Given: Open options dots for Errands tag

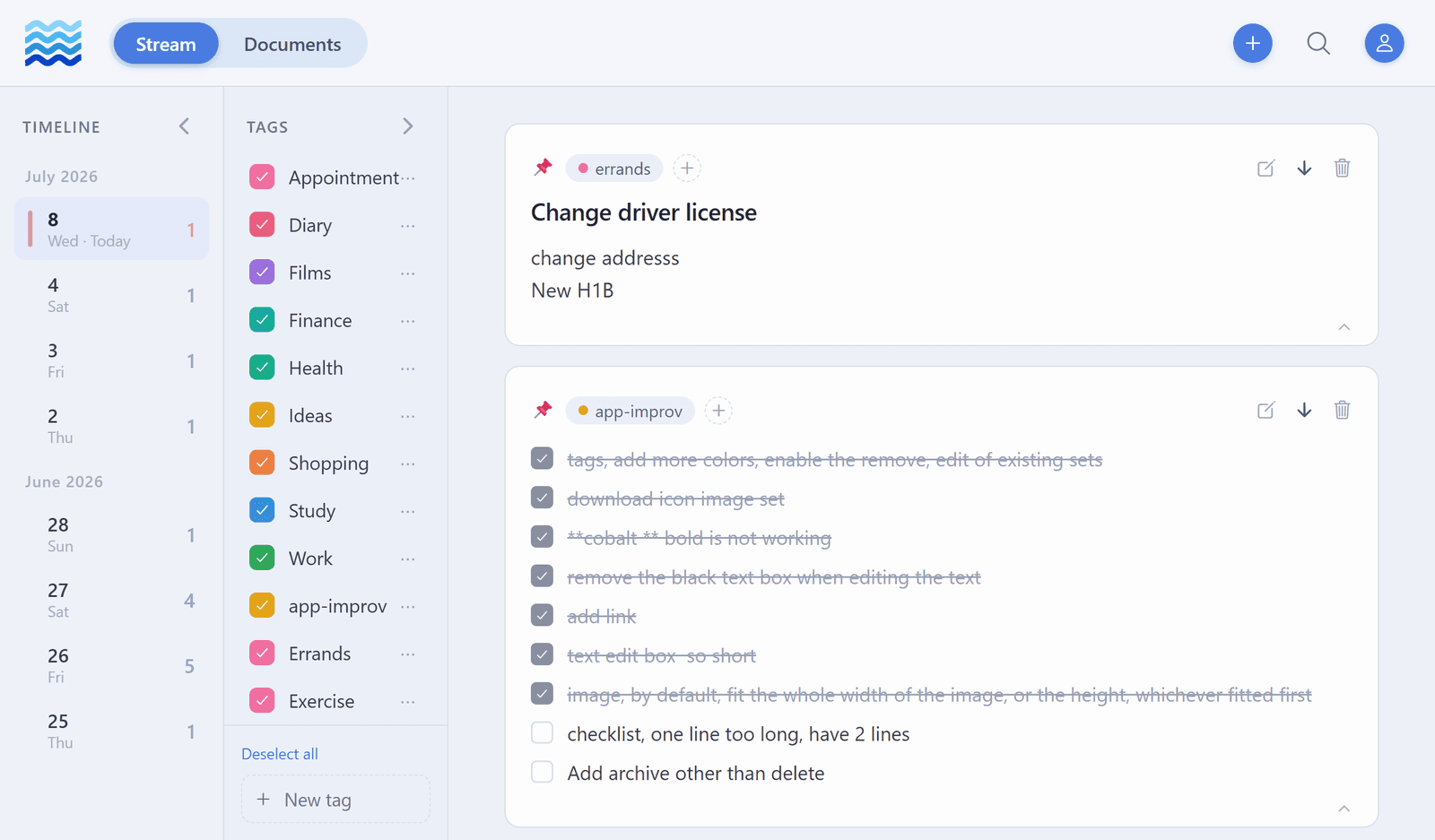Looking at the screenshot, I should point(408,654).
